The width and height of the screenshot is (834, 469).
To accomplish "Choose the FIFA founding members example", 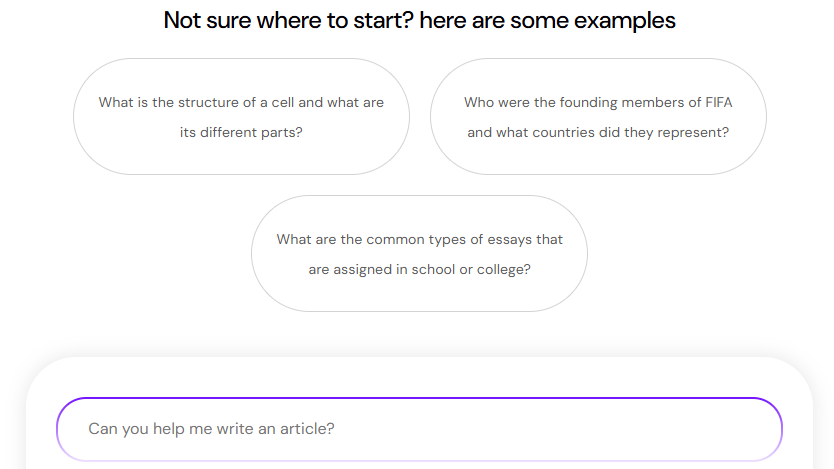I will [598, 116].
